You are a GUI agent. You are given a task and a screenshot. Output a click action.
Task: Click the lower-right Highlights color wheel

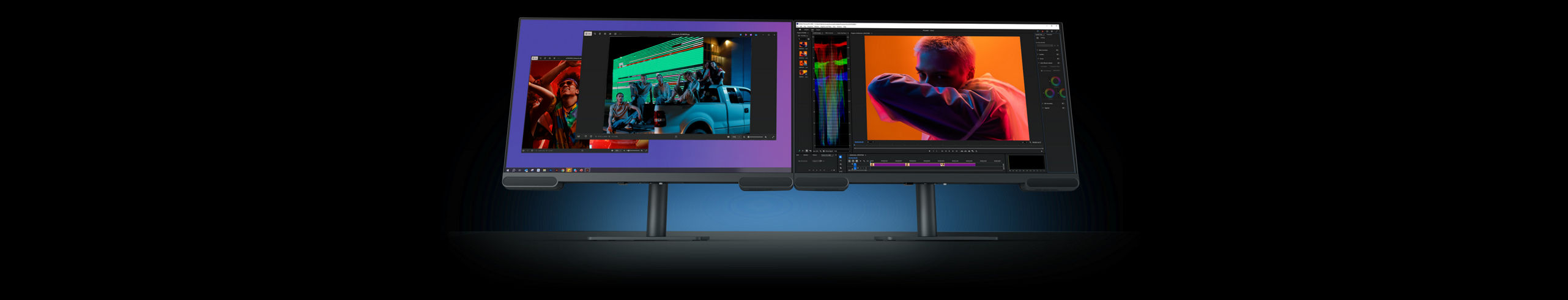1063,93
